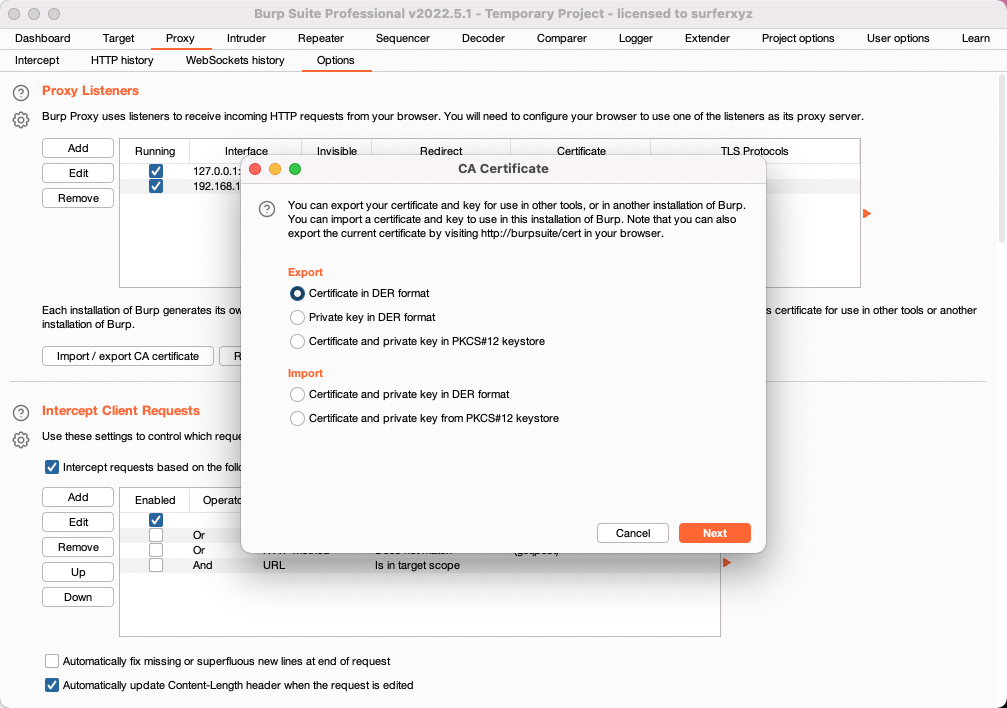Open the HTTP history sub-tab

coord(122,60)
